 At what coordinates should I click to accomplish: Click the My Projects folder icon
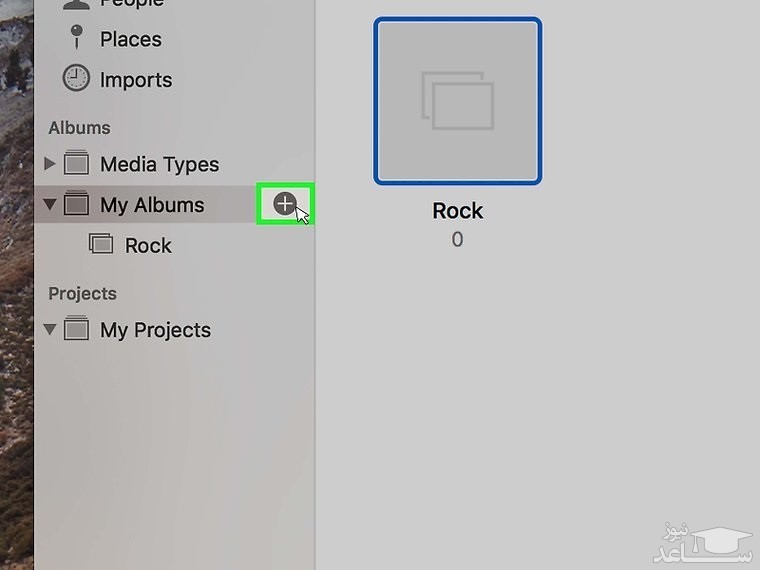pyautogui.click(x=76, y=329)
